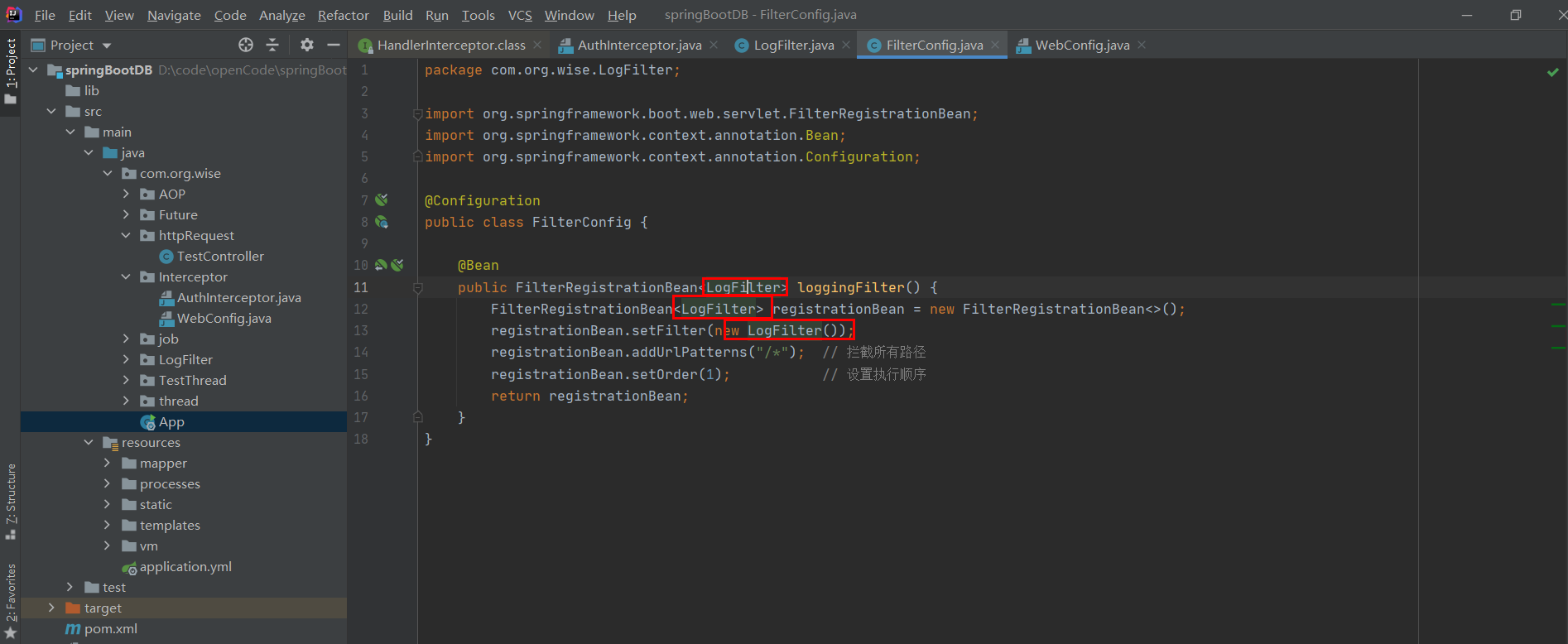
Task: Open the Navigate menu
Action: (x=174, y=15)
